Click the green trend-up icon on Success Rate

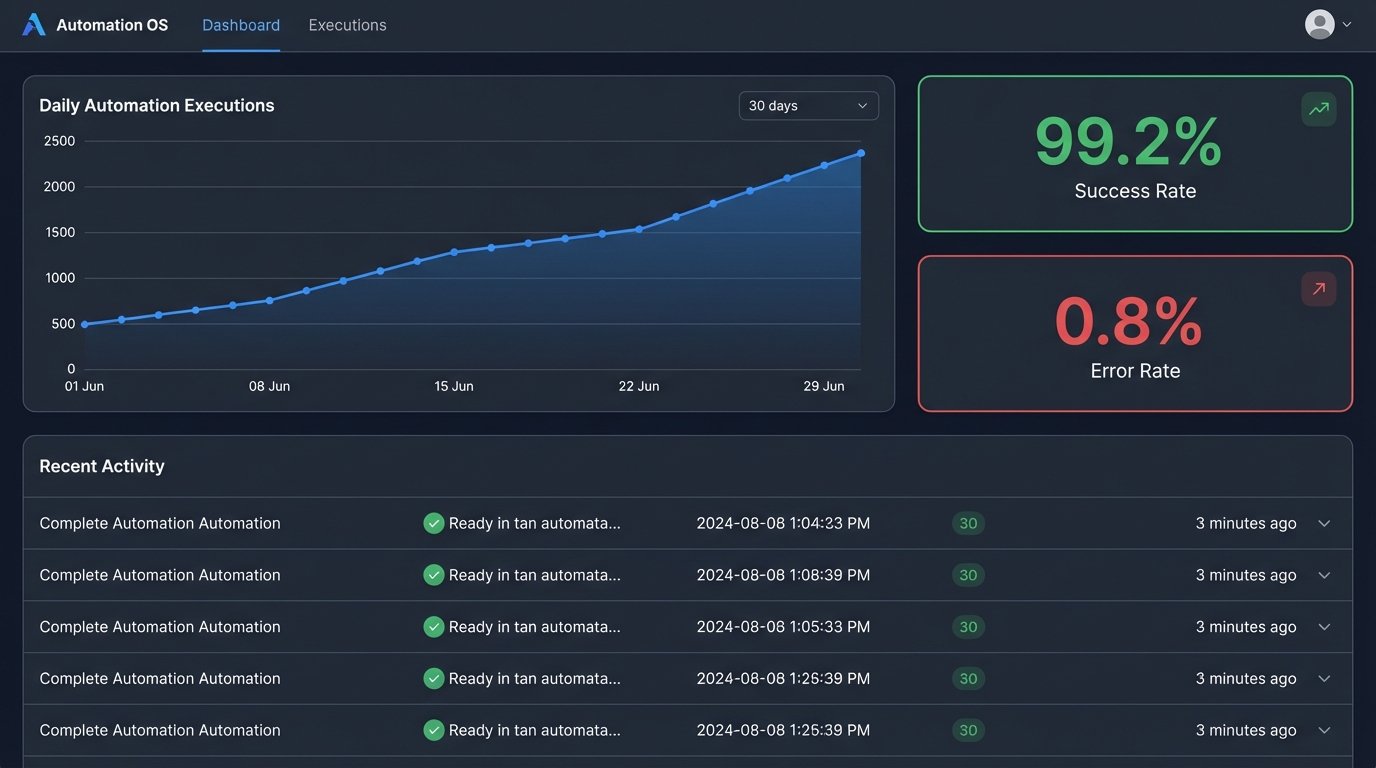(x=1318, y=109)
